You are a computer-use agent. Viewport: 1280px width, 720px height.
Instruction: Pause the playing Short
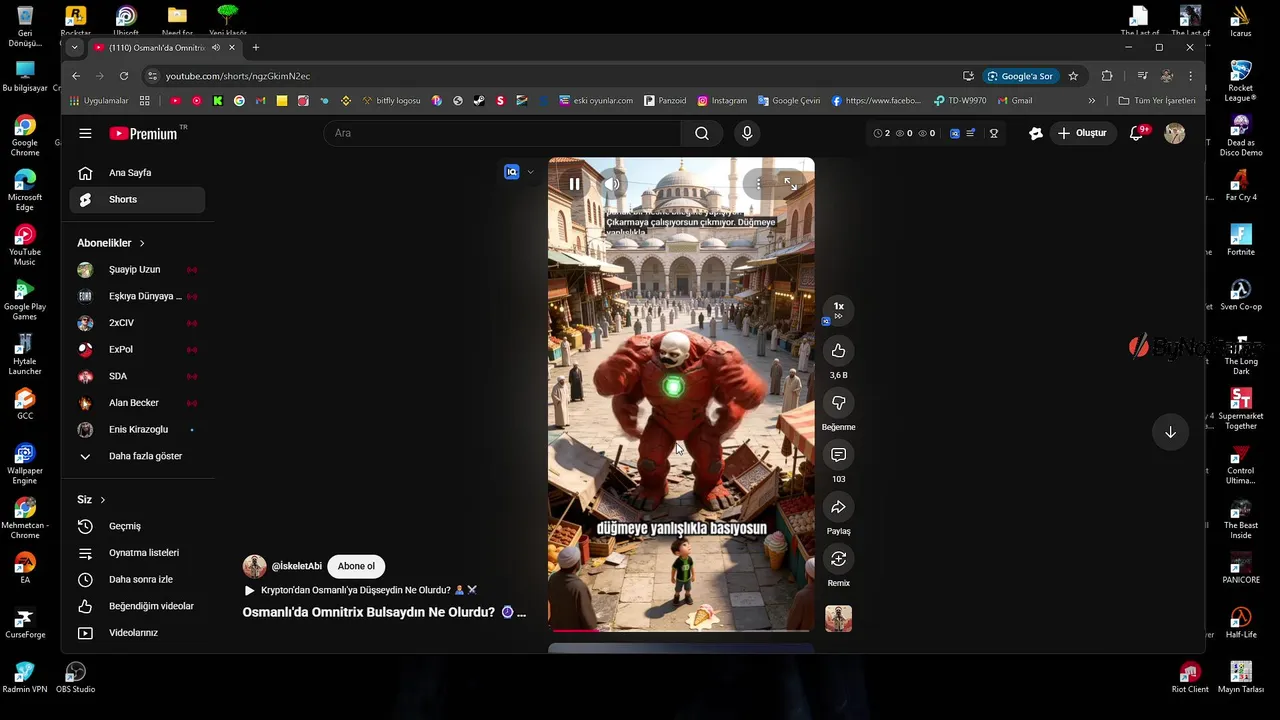[574, 184]
